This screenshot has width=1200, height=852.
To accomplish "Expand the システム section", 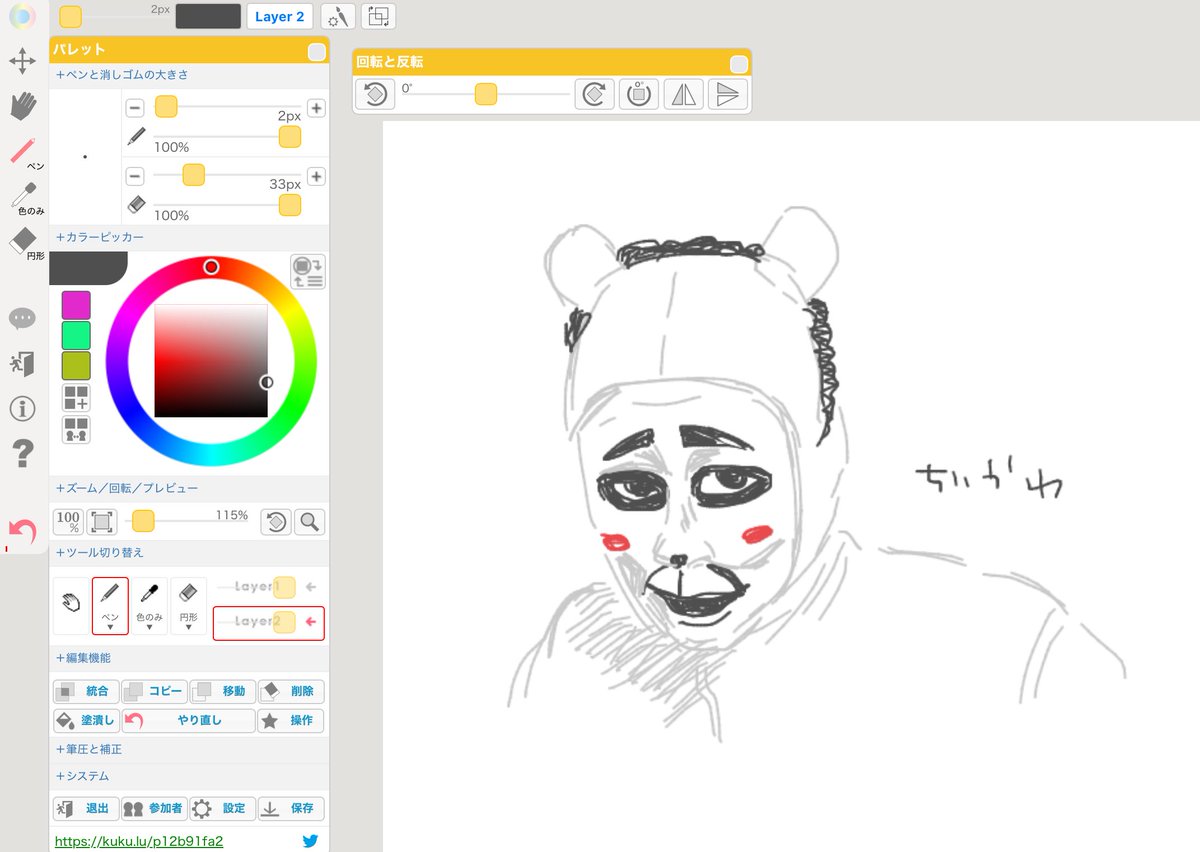I will 83,776.
